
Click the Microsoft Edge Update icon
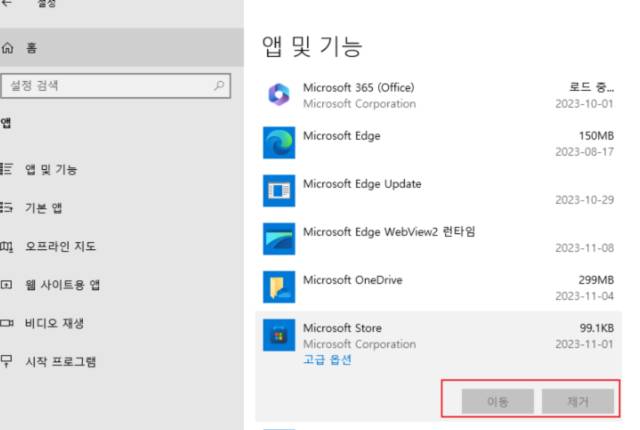pyautogui.click(x=277, y=190)
